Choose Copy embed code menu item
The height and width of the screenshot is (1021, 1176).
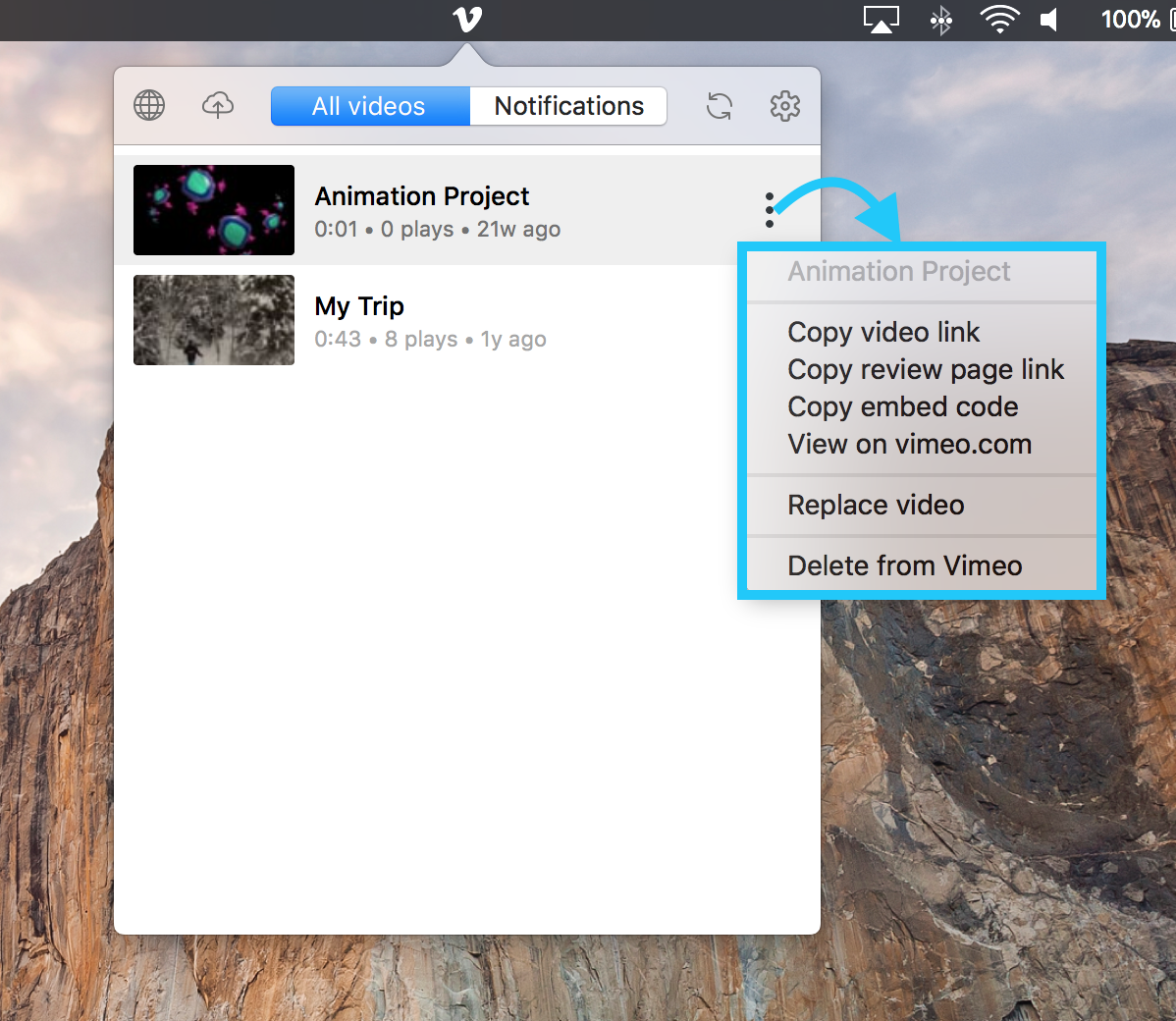pos(902,406)
